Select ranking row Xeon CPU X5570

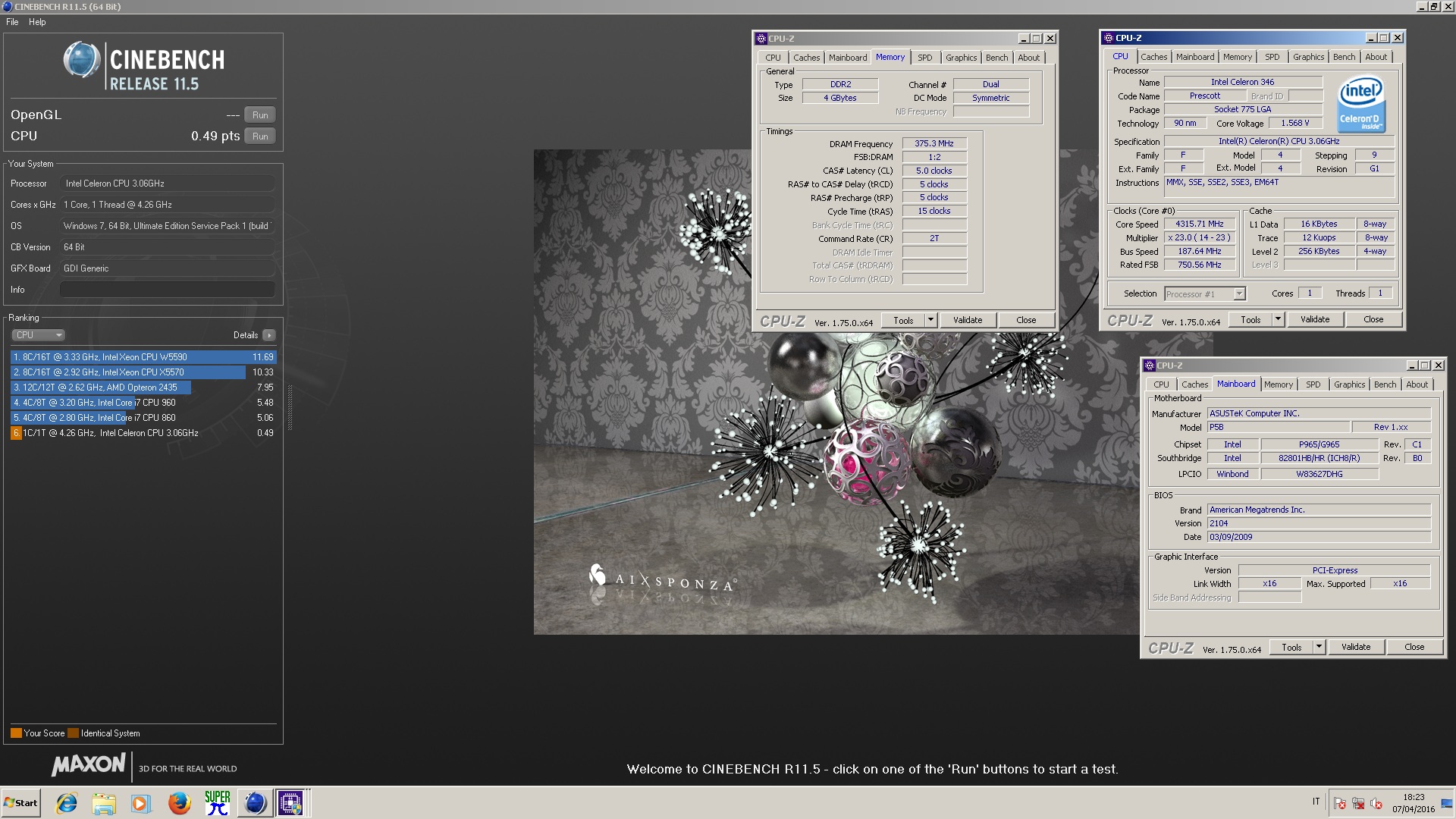point(143,372)
